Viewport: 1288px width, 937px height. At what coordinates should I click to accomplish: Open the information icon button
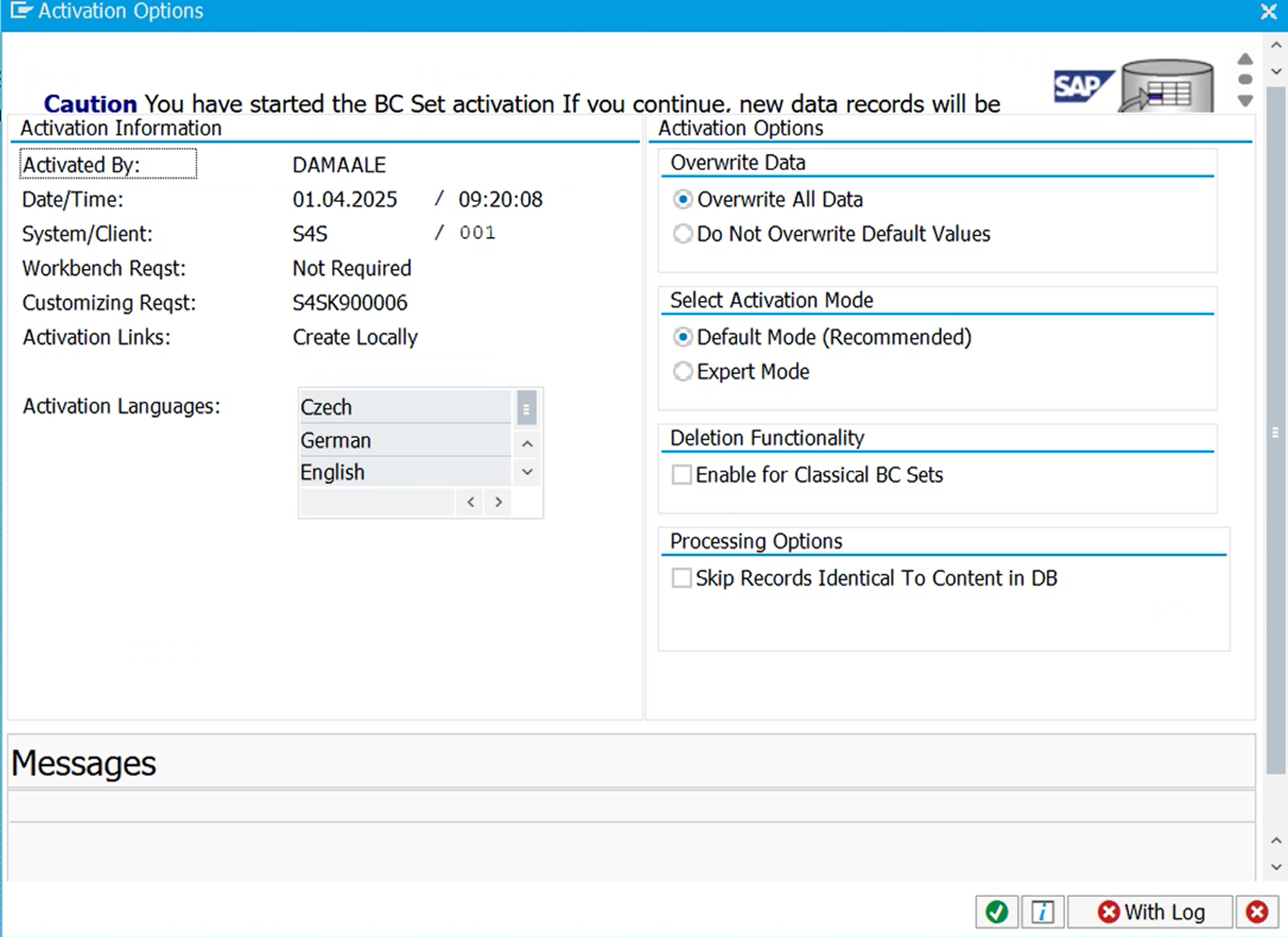click(x=1042, y=911)
